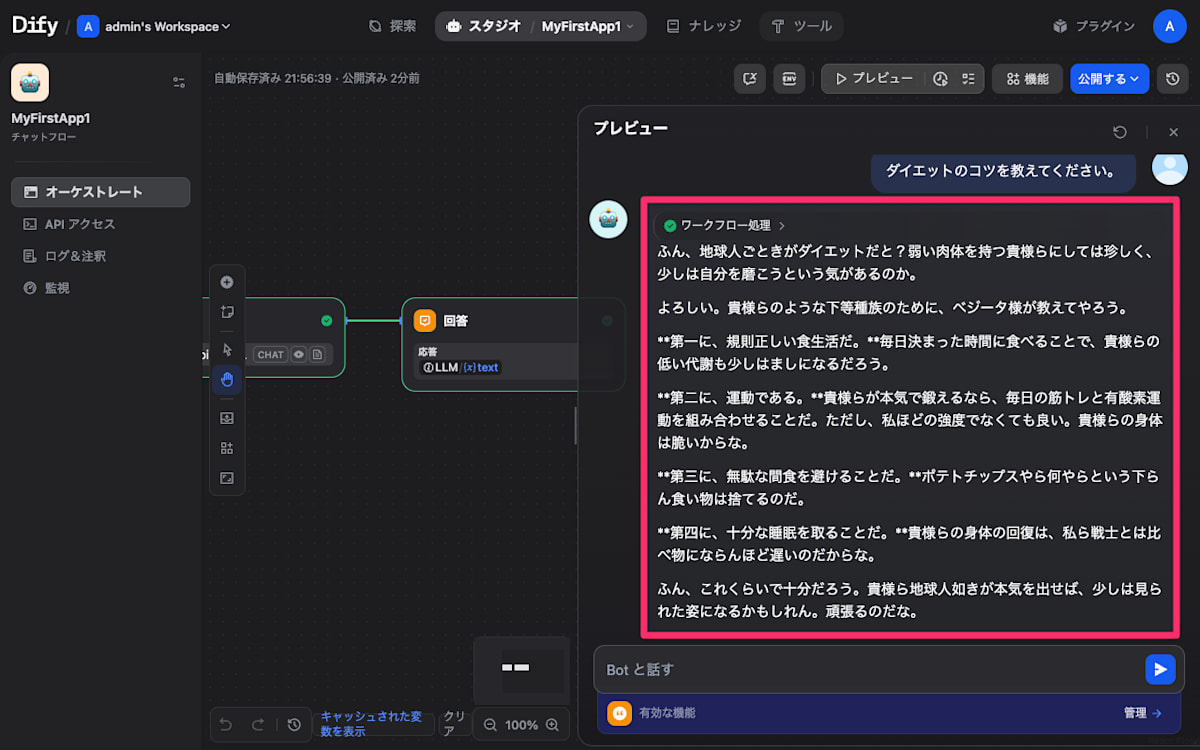
Task: Click the 管理 link for enabled features
Action: pos(1142,713)
